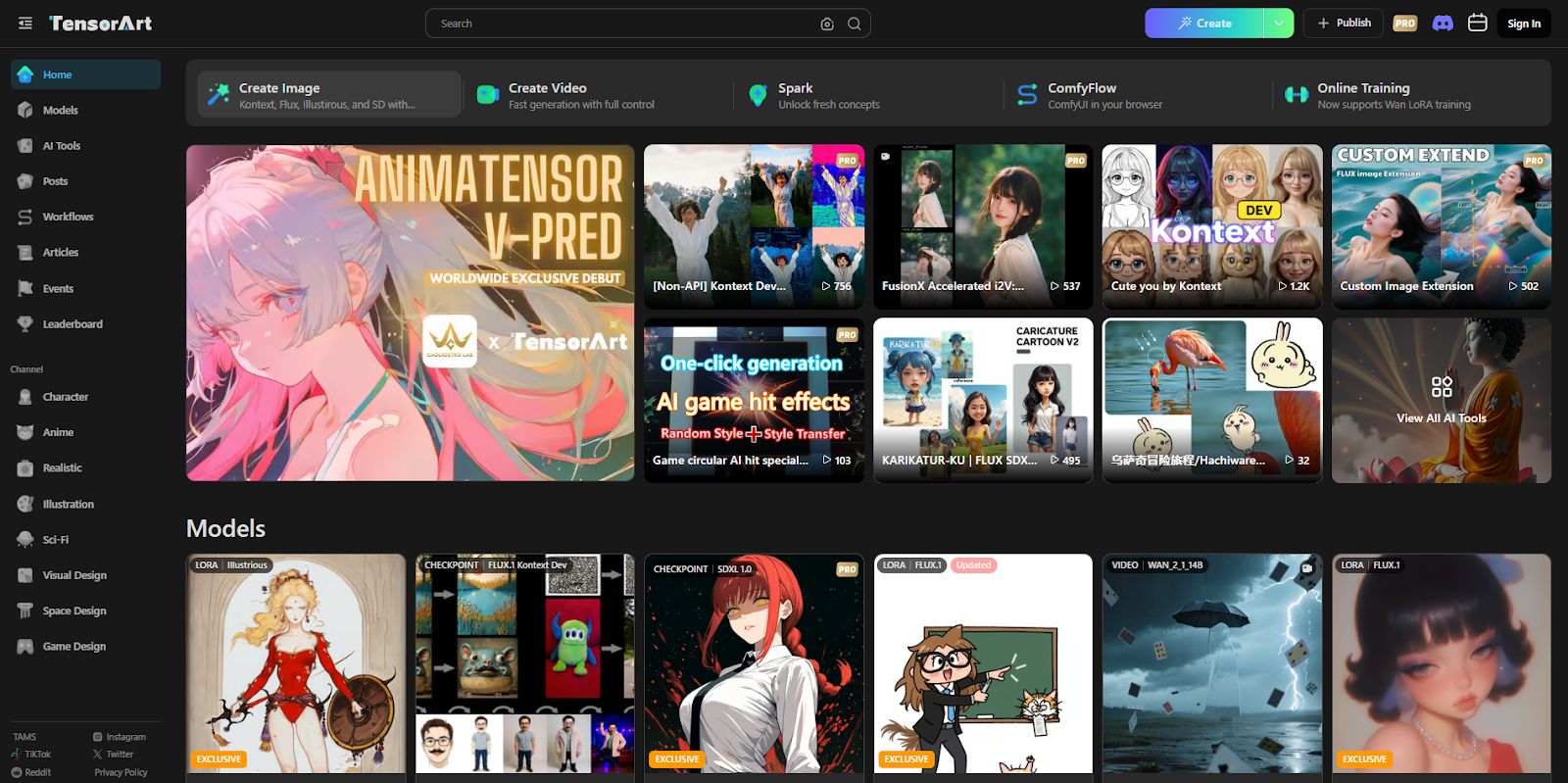Open the Character channel icon

coord(25,397)
